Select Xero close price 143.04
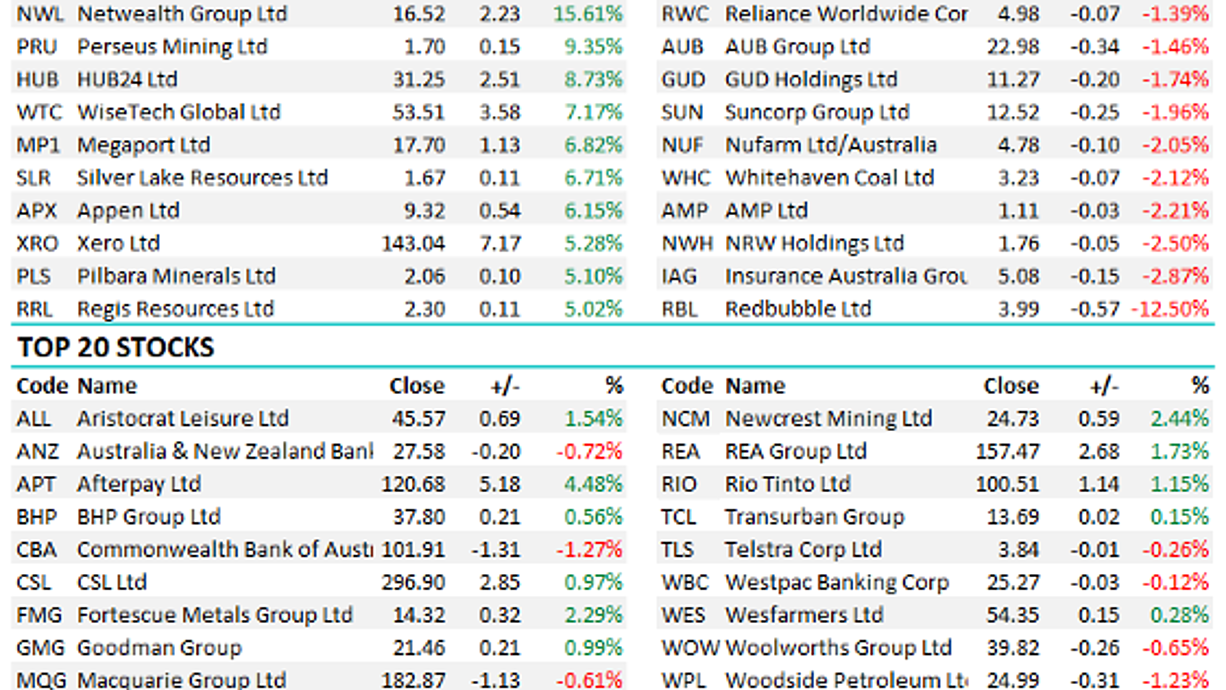 [x=414, y=243]
